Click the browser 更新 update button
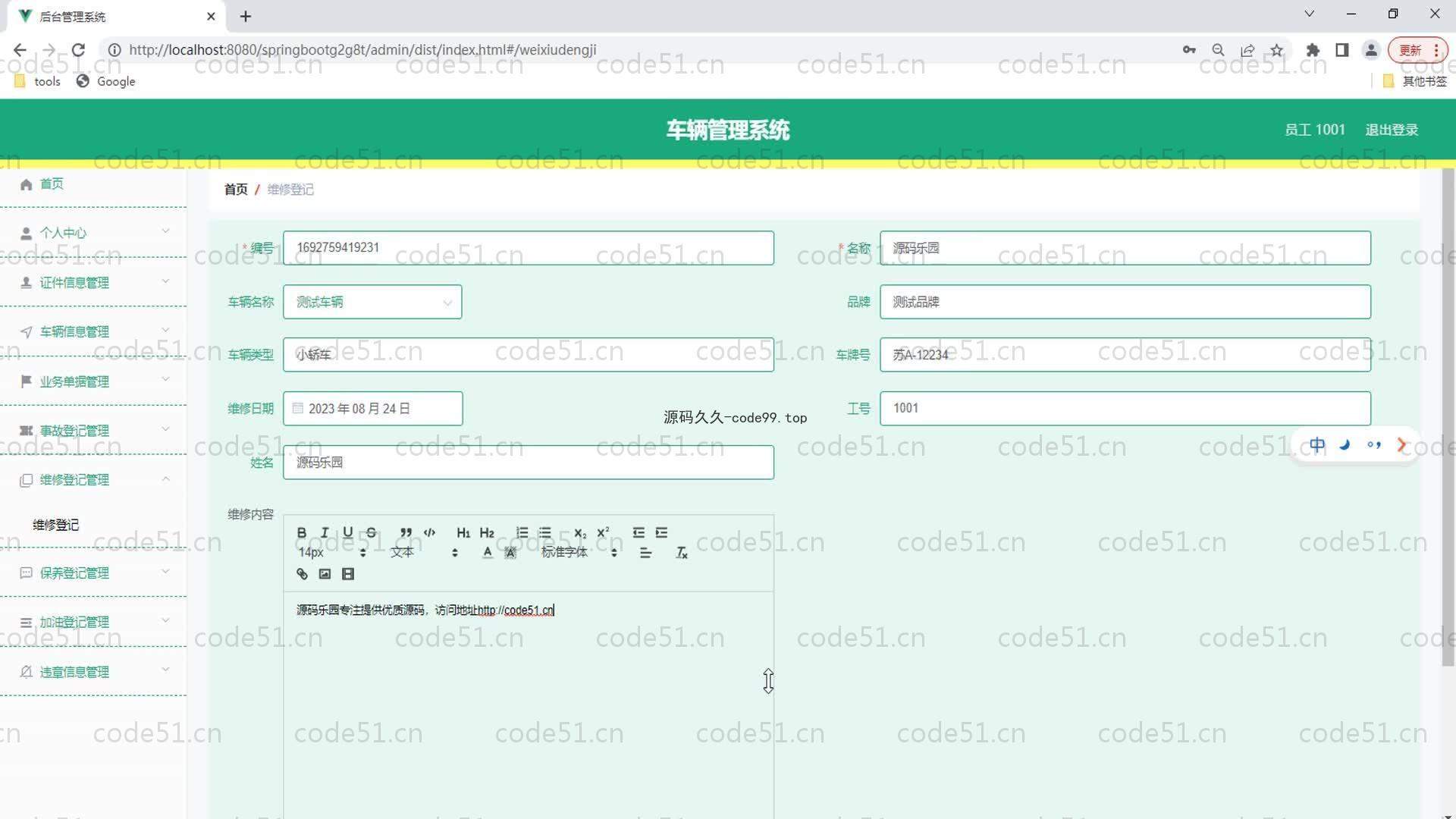Screen dimensions: 1456x819 click(1417, 50)
